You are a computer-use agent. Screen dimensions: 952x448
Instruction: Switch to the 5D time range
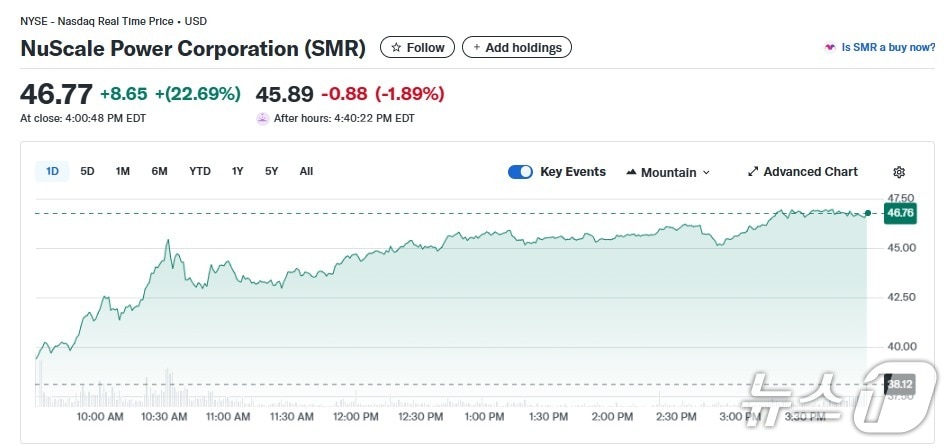87,171
